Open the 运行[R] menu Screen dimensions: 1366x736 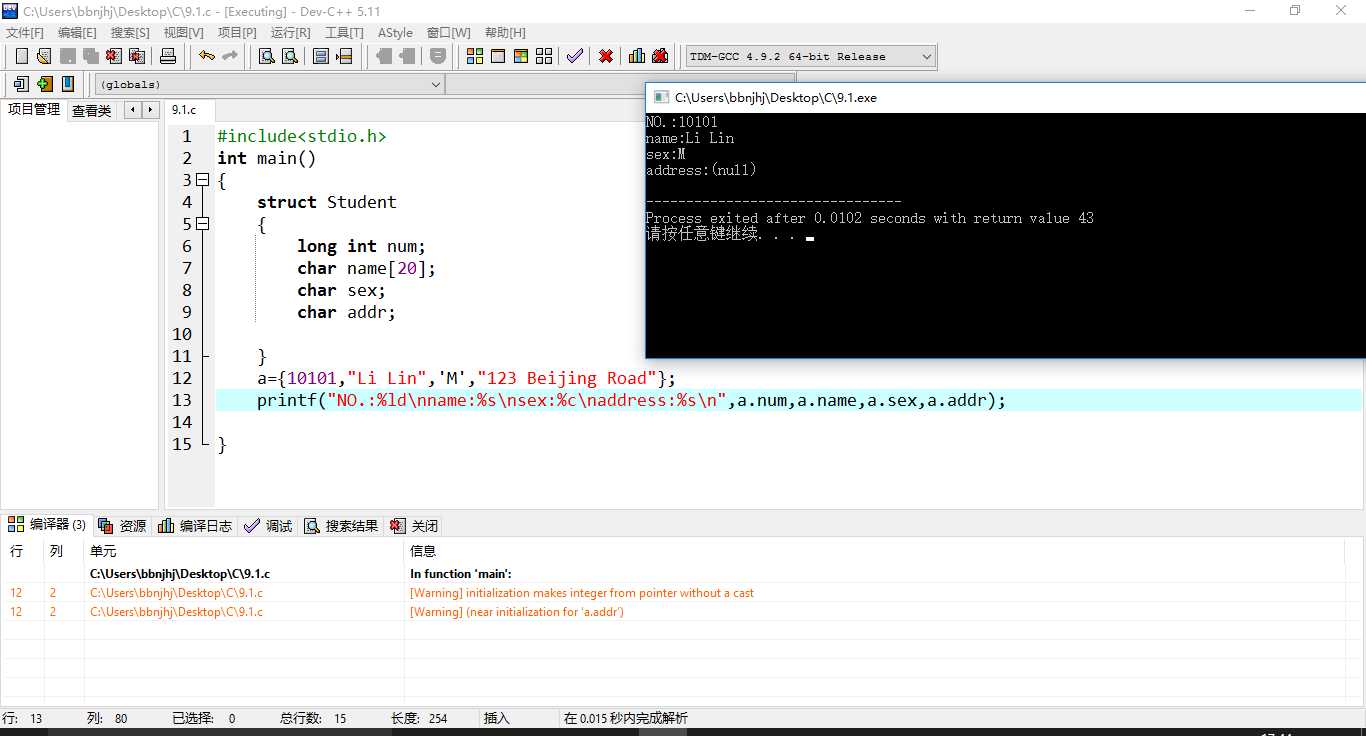[x=290, y=32]
